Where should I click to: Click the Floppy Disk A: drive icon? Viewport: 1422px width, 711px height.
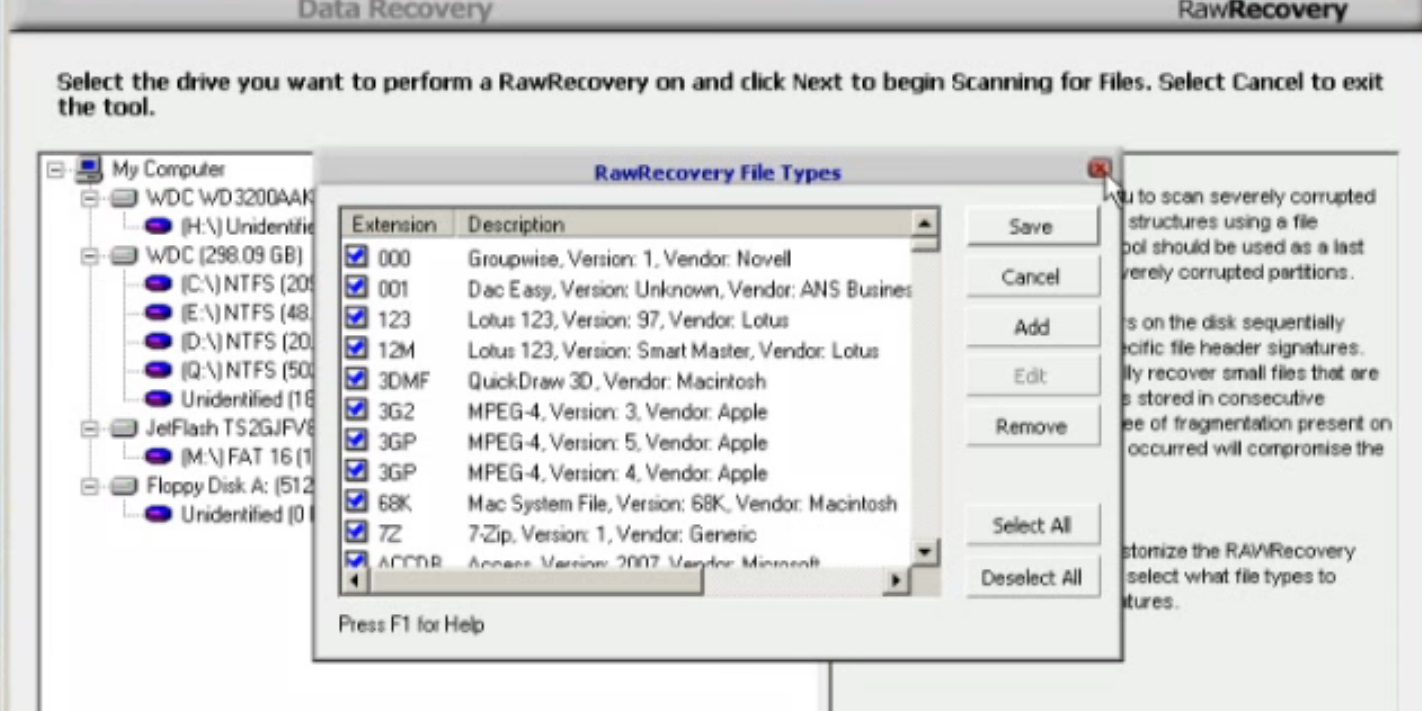[x=124, y=486]
